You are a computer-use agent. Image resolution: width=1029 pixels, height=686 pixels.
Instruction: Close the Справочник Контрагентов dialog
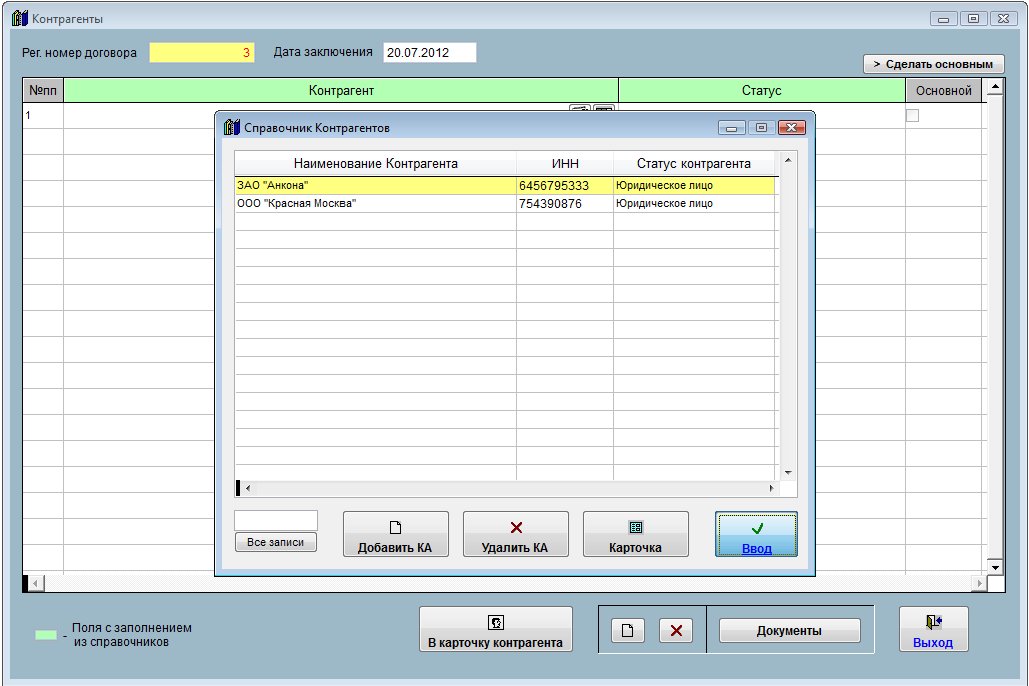(x=791, y=127)
